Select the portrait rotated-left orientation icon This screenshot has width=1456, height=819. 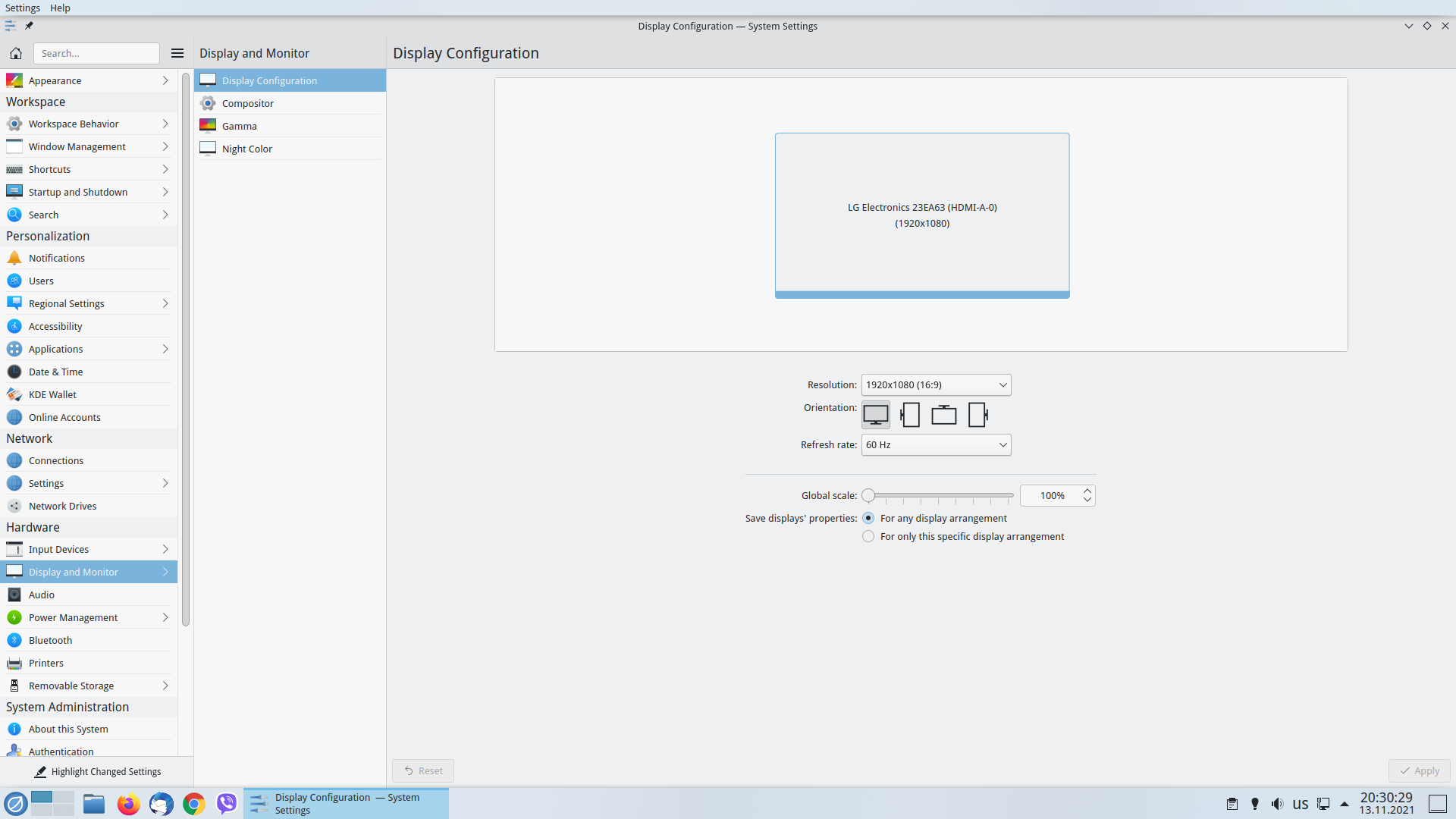pos(910,415)
